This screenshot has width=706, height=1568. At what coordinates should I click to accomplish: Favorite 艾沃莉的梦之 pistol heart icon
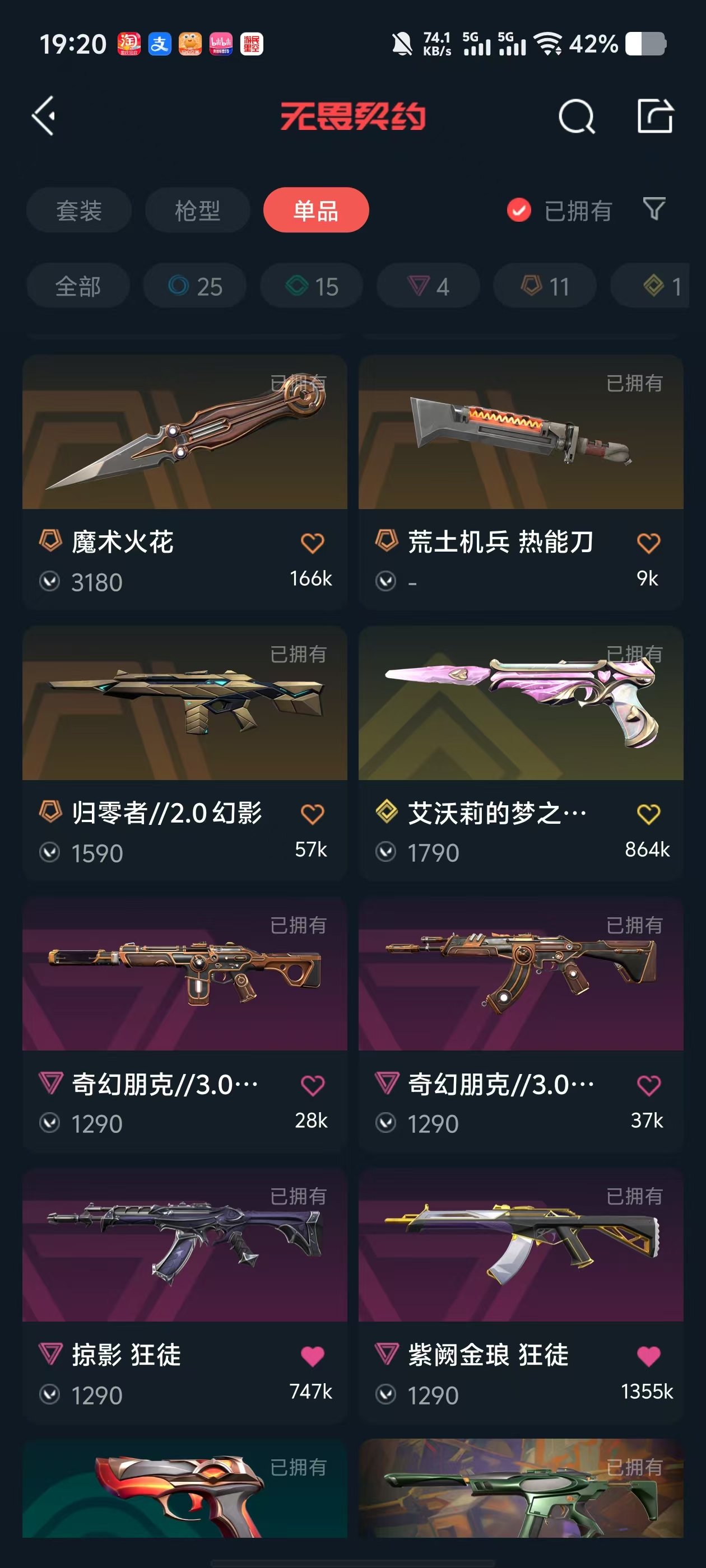coord(648,814)
